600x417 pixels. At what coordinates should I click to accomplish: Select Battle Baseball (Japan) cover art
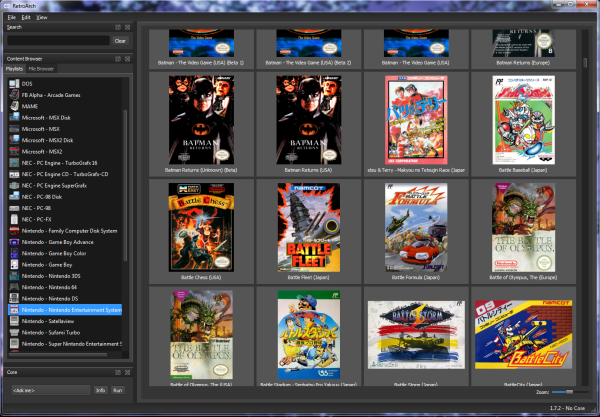tap(523, 120)
